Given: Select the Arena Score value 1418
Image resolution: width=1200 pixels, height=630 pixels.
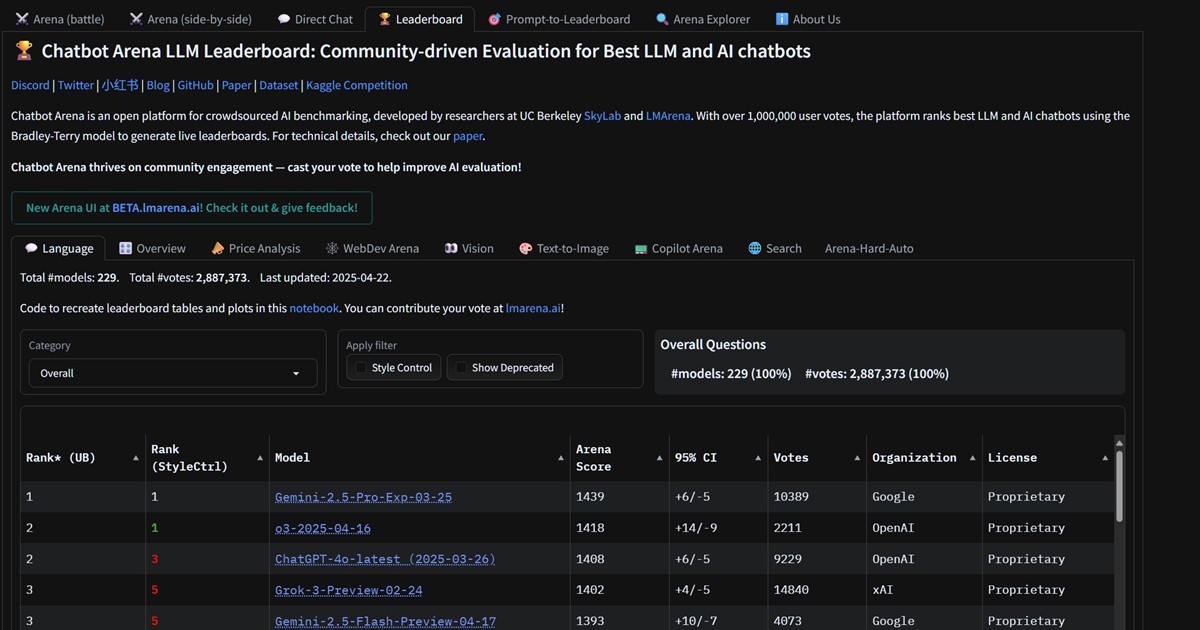Looking at the screenshot, I should [x=590, y=528].
